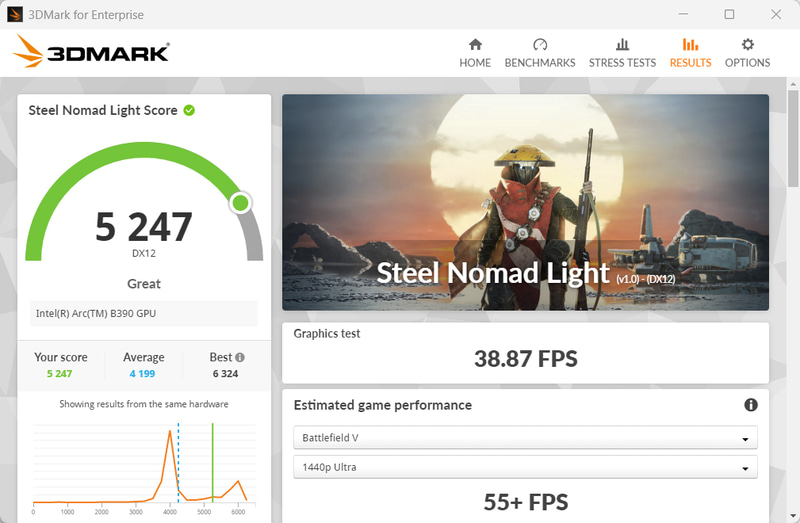
Task: Minimize the 3DMark window
Action: (x=683, y=14)
